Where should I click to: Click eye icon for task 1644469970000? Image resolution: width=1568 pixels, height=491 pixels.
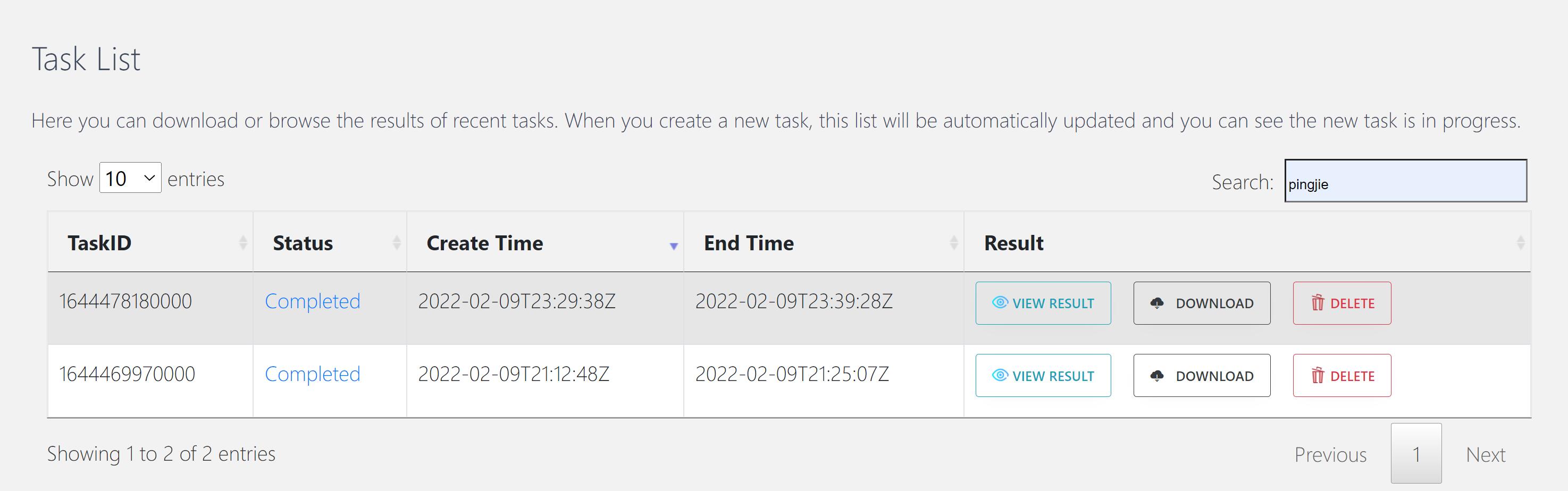tap(1000, 375)
